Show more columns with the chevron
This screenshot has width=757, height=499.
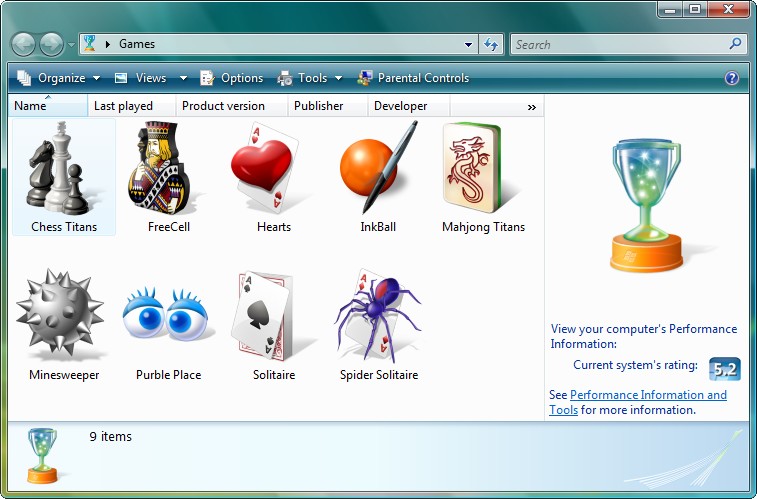(x=532, y=107)
